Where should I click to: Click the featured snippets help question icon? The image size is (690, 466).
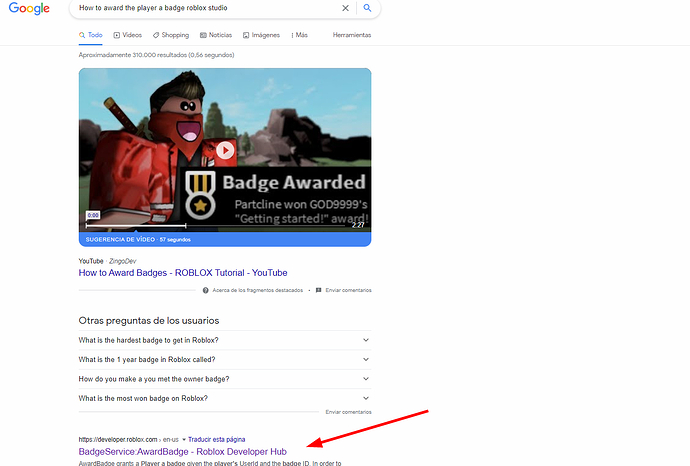coord(206,290)
